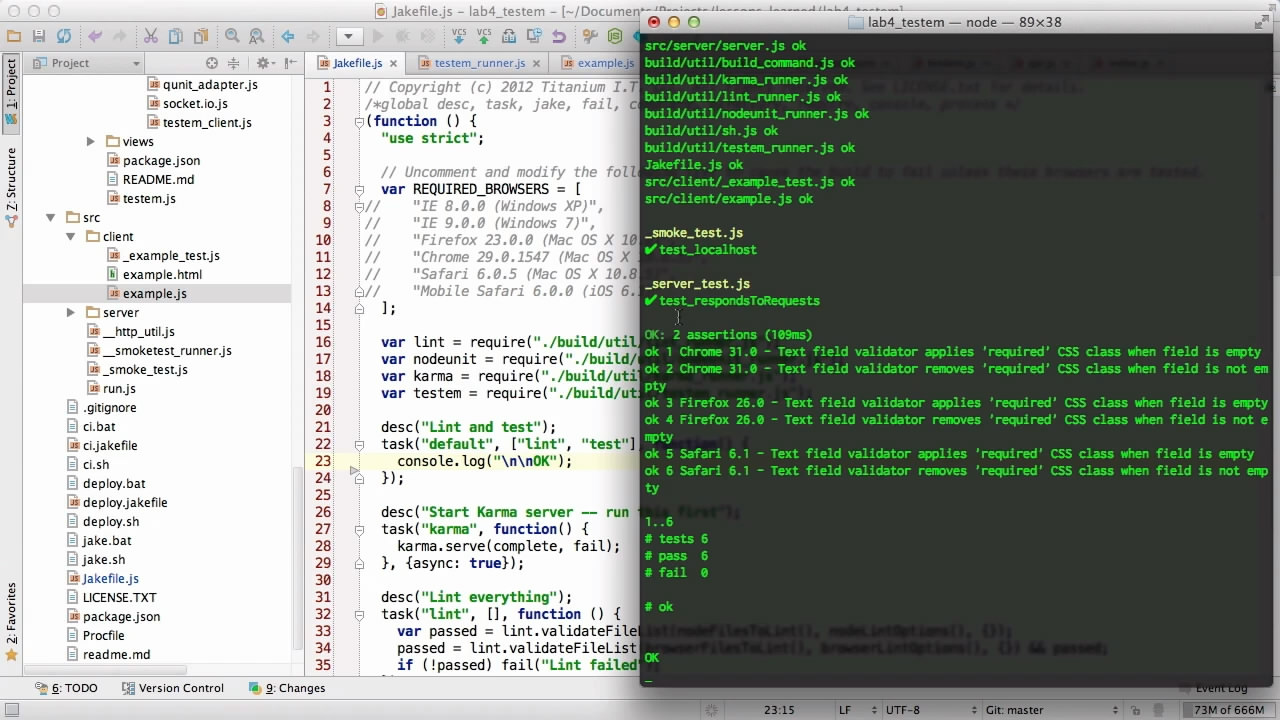
Task: Click the Scroll from Source target icon
Action: tap(212, 63)
